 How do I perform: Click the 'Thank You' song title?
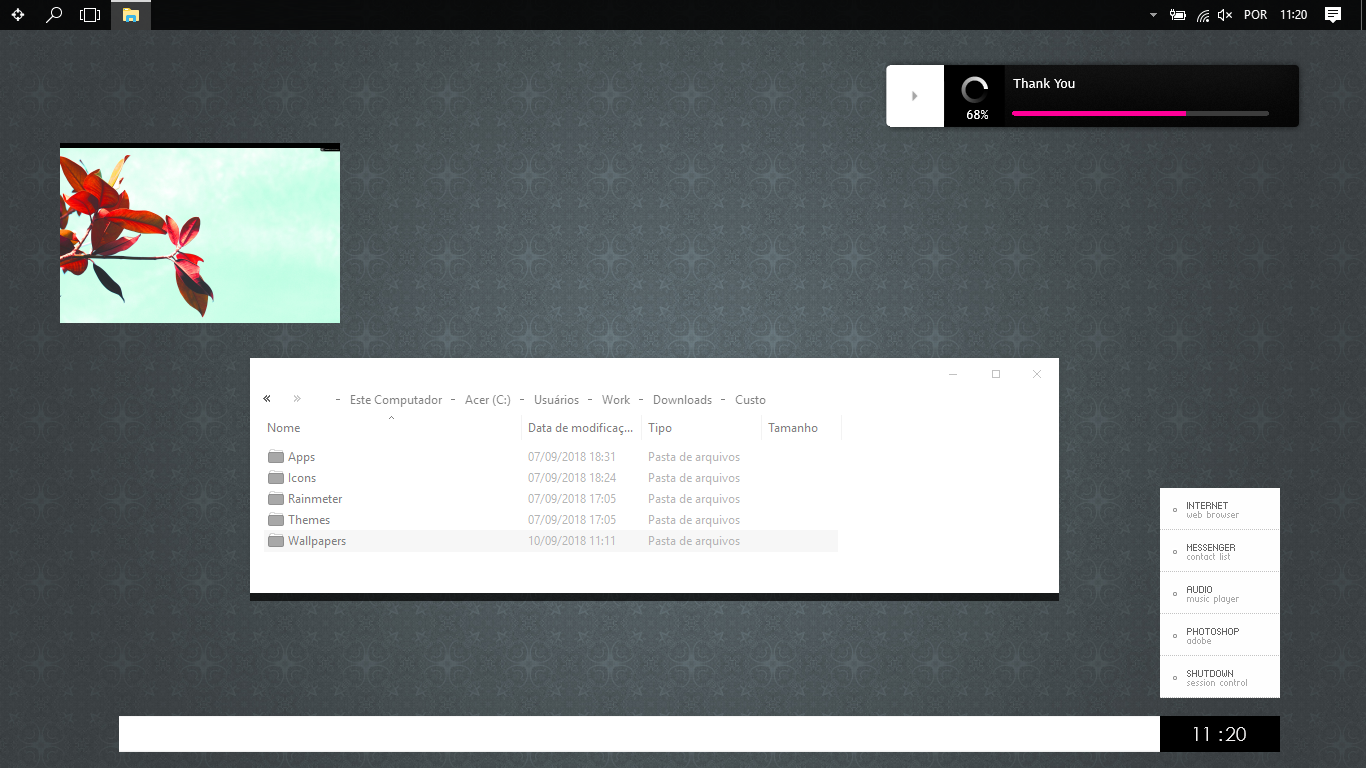[1044, 84]
